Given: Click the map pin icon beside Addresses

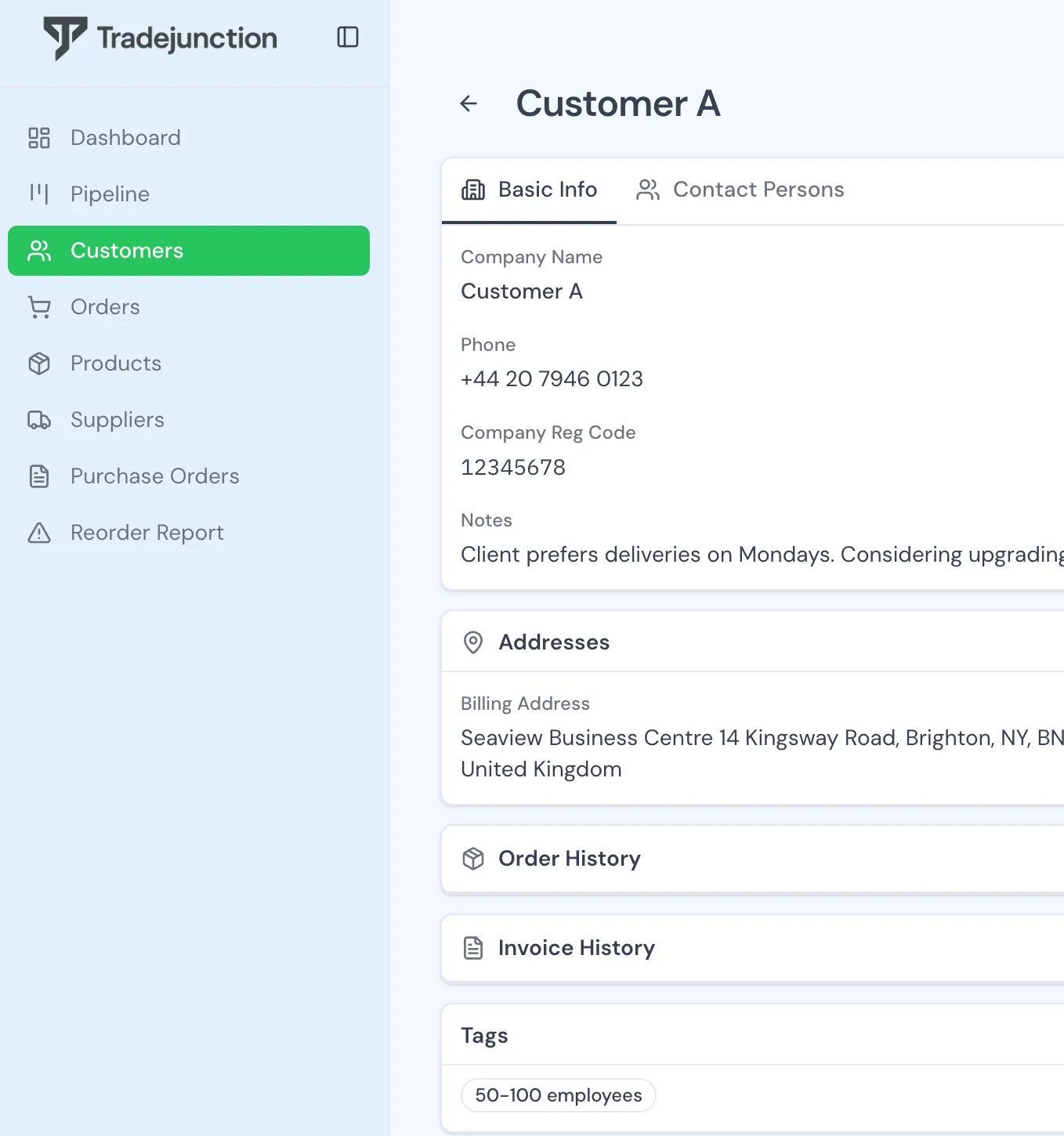Looking at the screenshot, I should 473,642.
